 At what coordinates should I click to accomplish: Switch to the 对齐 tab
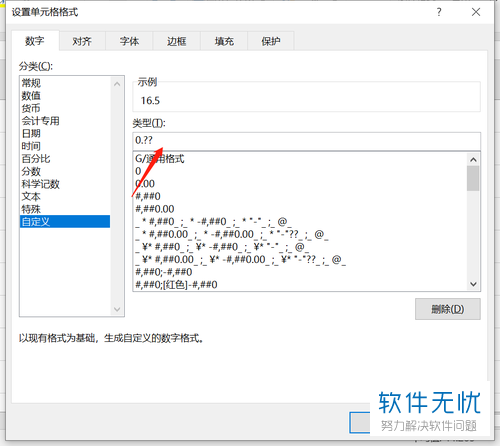pyautogui.click(x=82, y=41)
